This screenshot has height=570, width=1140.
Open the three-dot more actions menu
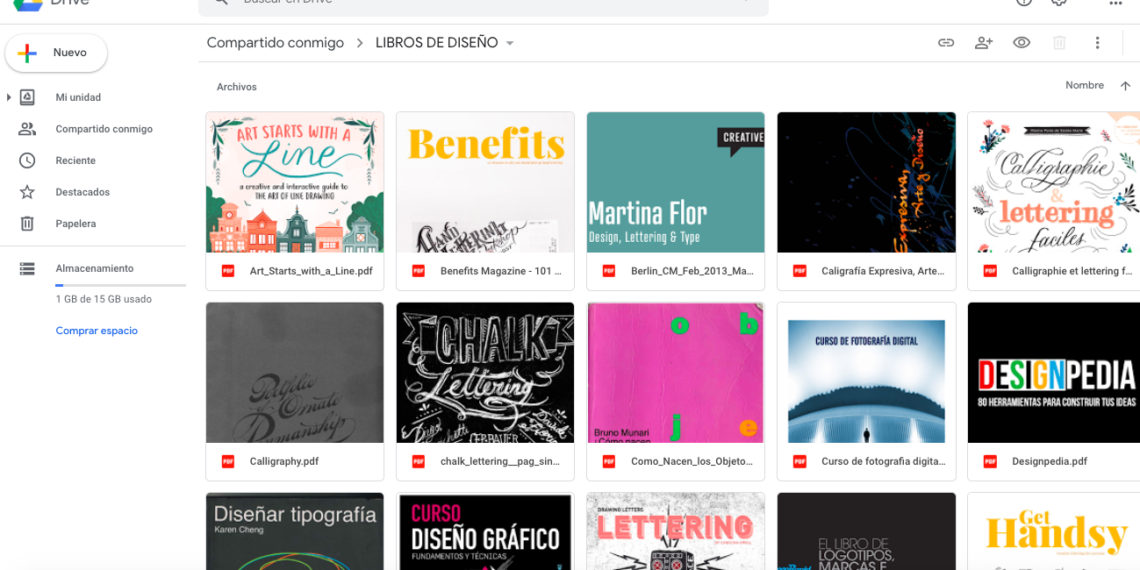[1098, 43]
